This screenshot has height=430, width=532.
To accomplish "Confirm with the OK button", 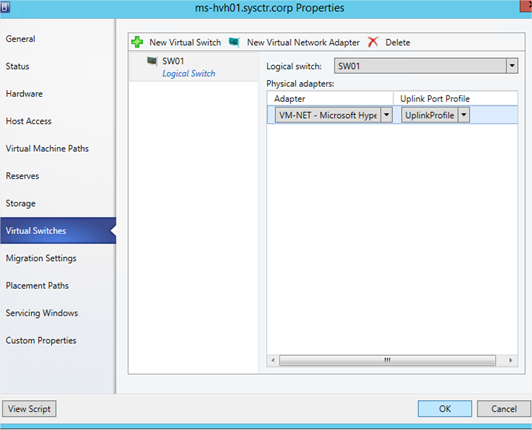I will [445, 409].
